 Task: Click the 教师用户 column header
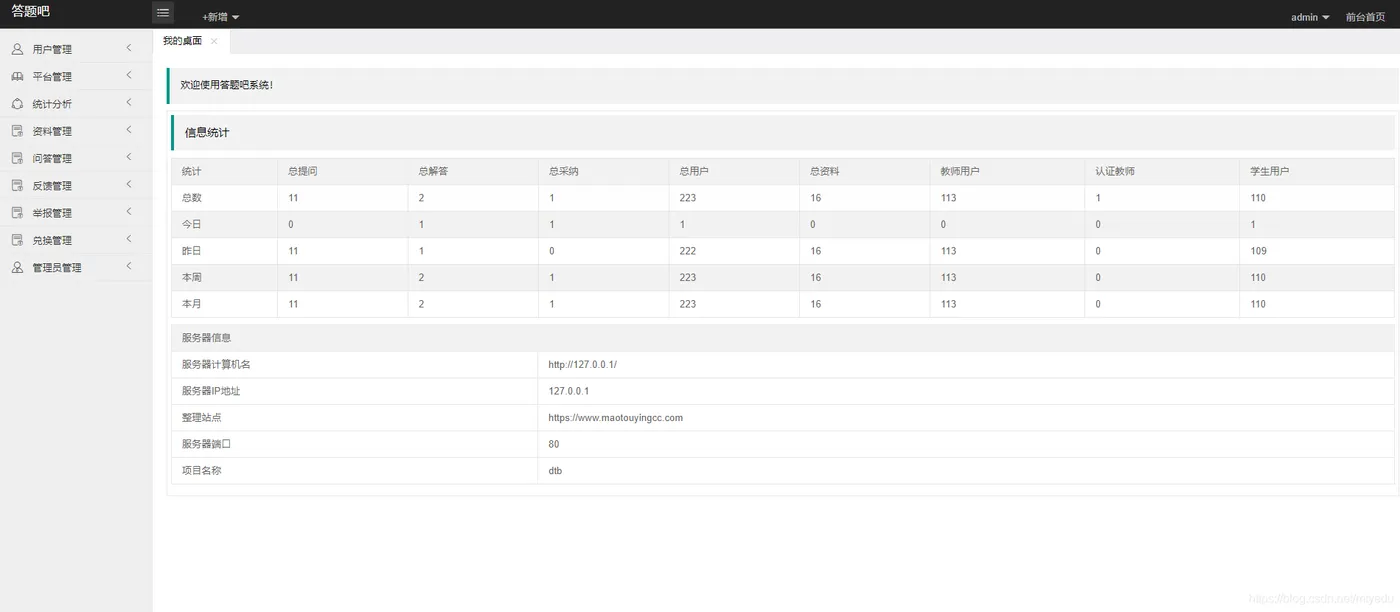960,171
